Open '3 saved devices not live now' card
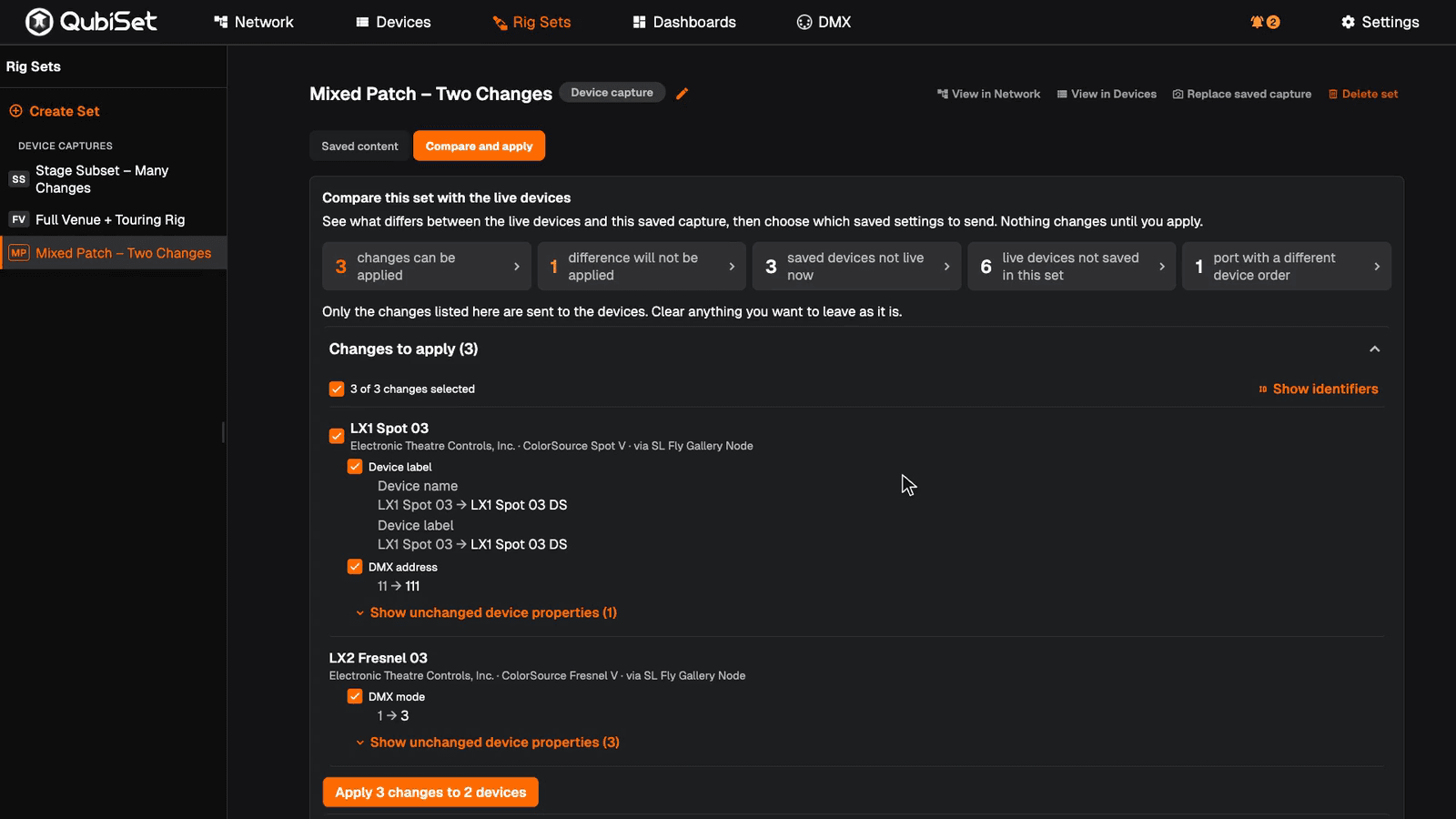 [x=856, y=267]
